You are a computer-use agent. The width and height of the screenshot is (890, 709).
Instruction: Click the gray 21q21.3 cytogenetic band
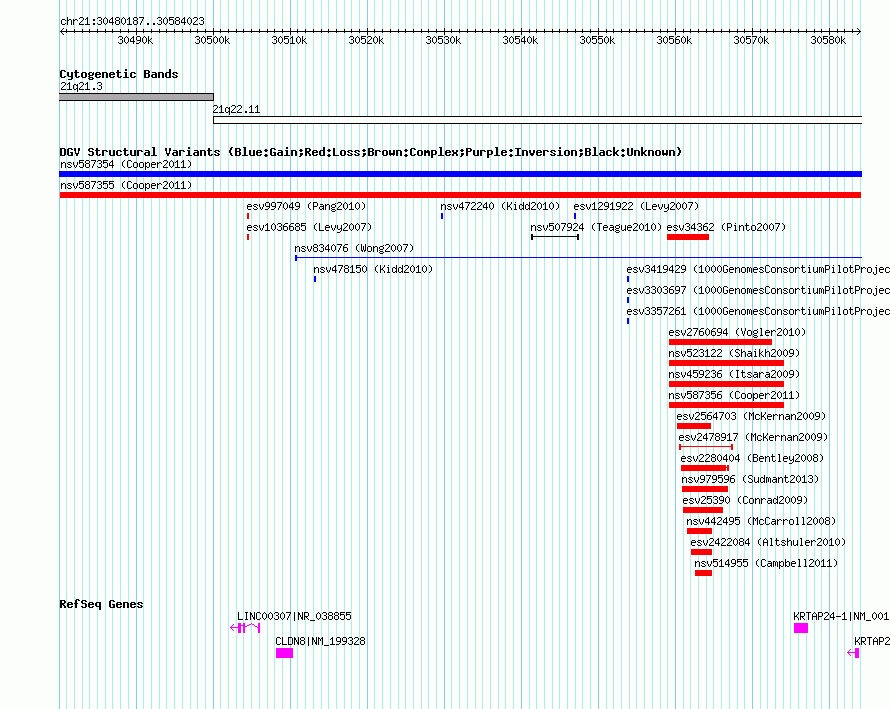136,97
